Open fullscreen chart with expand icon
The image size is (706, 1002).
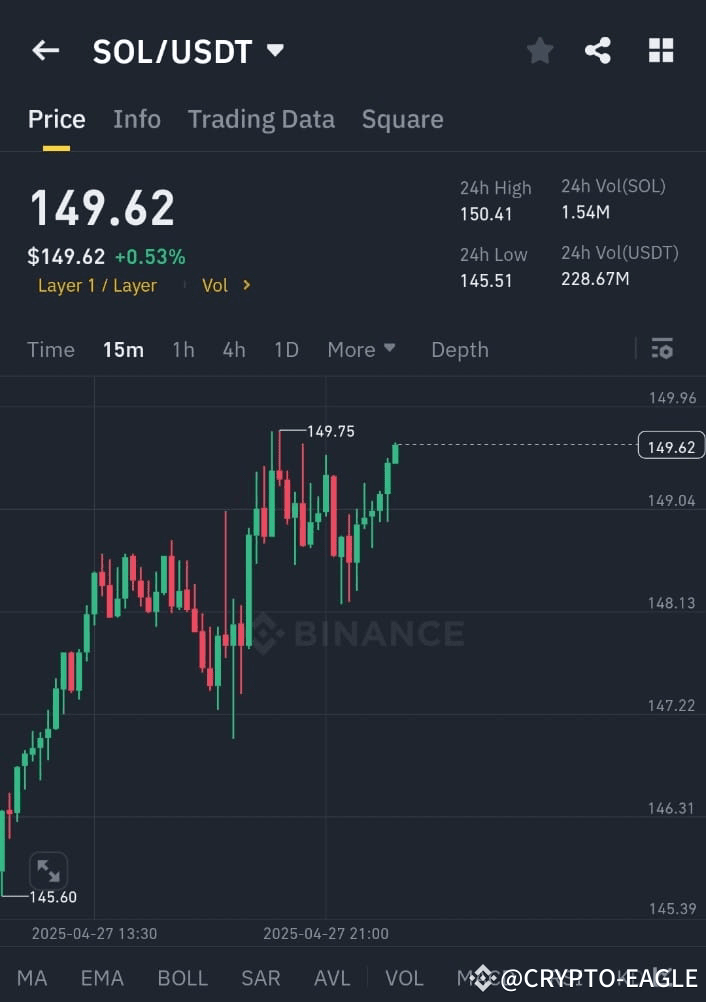[49, 870]
